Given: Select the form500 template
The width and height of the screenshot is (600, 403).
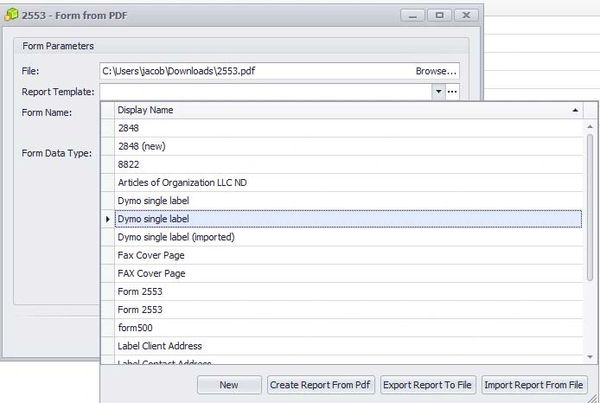Looking at the screenshot, I should pyautogui.click(x=135, y=327).
